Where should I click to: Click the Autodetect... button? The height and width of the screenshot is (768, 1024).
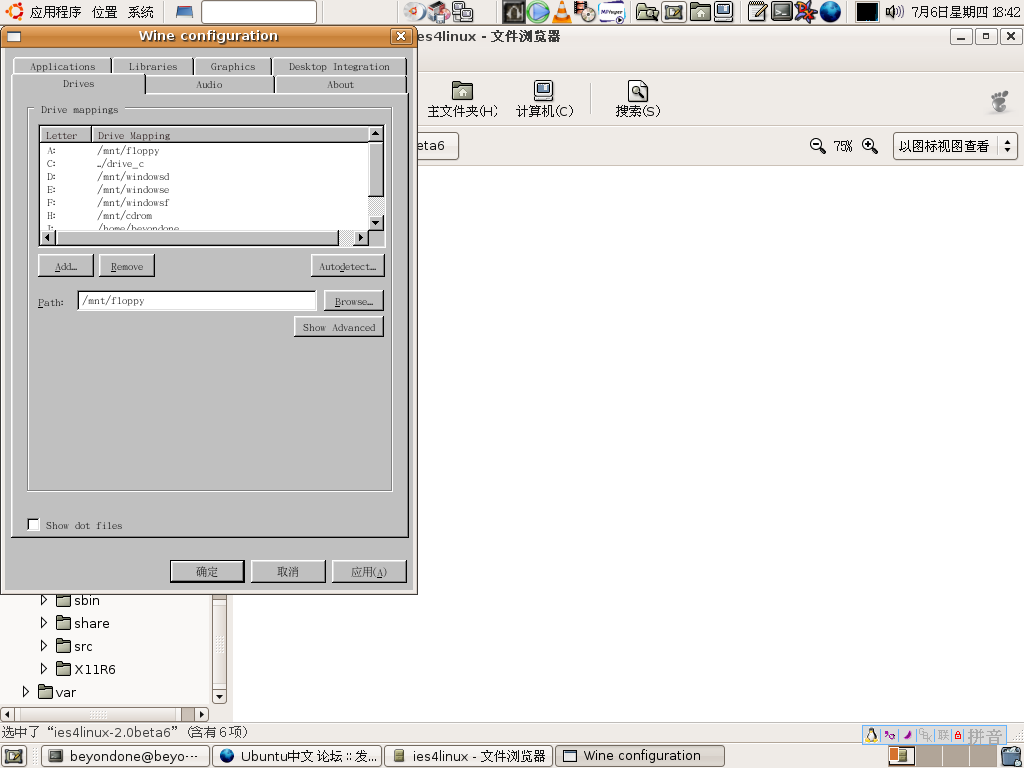pyautogui.click(x=347, y=266)
